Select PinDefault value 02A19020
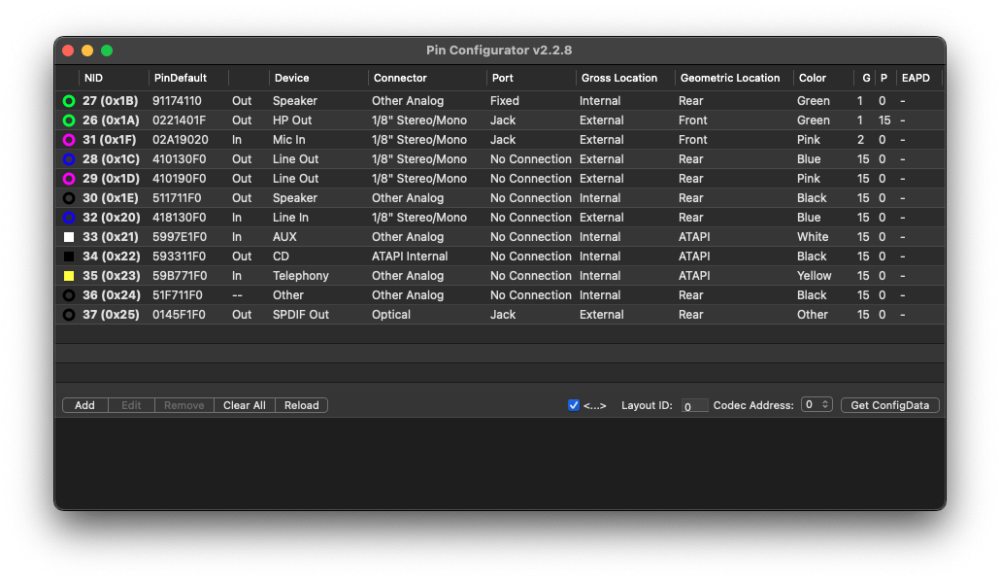The height and width of the screenshot is (582, 1000). (x=180, y=140)
